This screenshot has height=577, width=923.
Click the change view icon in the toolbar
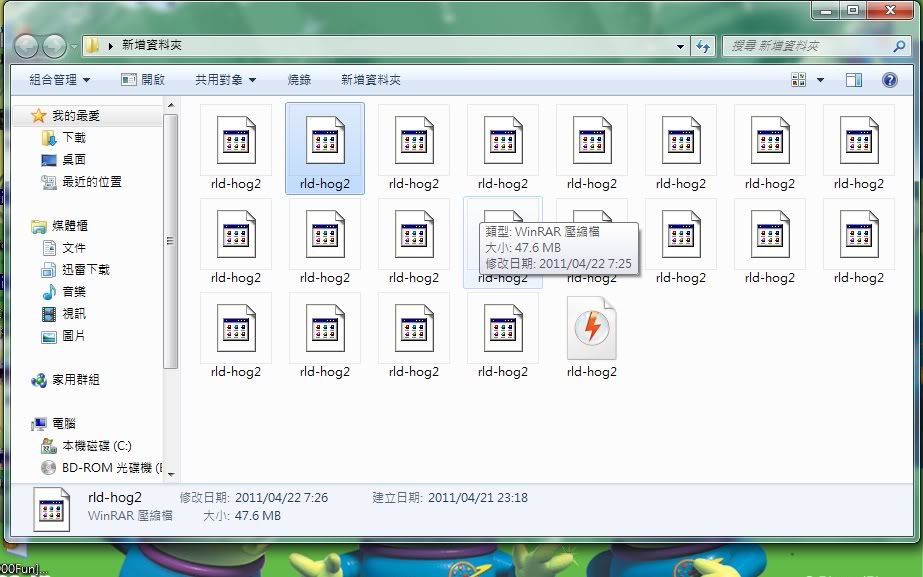pyautogui.click(x=799, y=80)
